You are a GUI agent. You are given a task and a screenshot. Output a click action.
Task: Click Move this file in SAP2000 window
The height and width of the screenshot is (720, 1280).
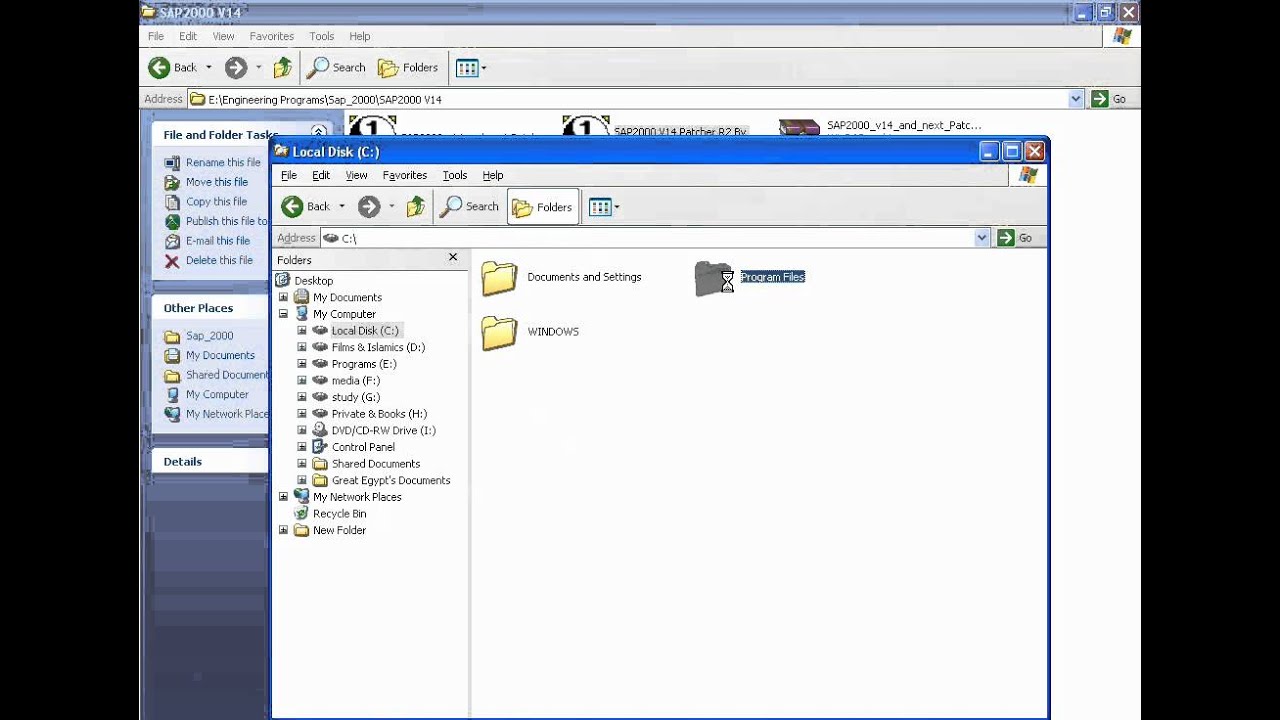coord(217,182)
